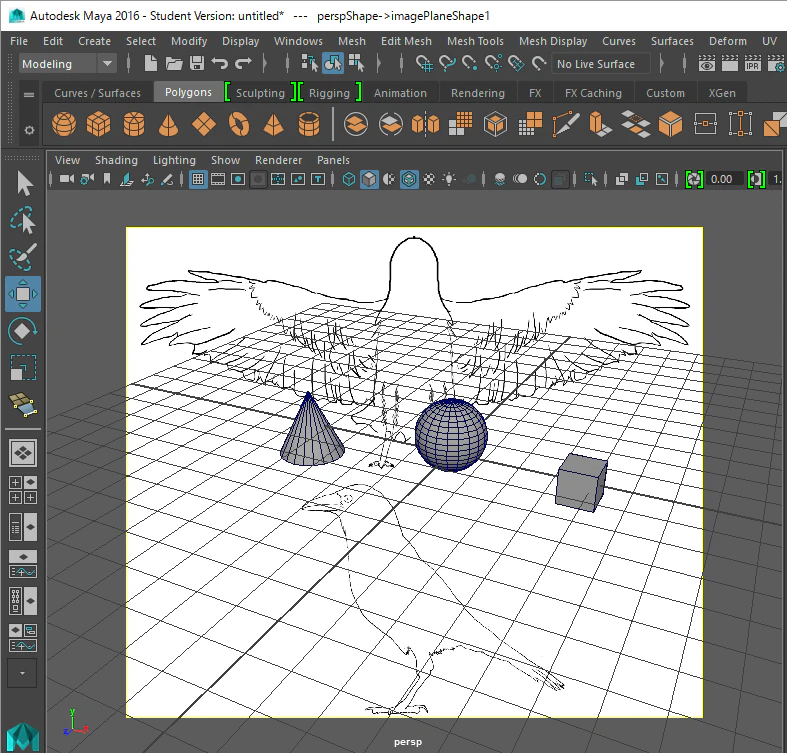This screenshot has height=753, width=787.
Task: Expand the panel layout arrow dropdown
Action: (23, 673)
